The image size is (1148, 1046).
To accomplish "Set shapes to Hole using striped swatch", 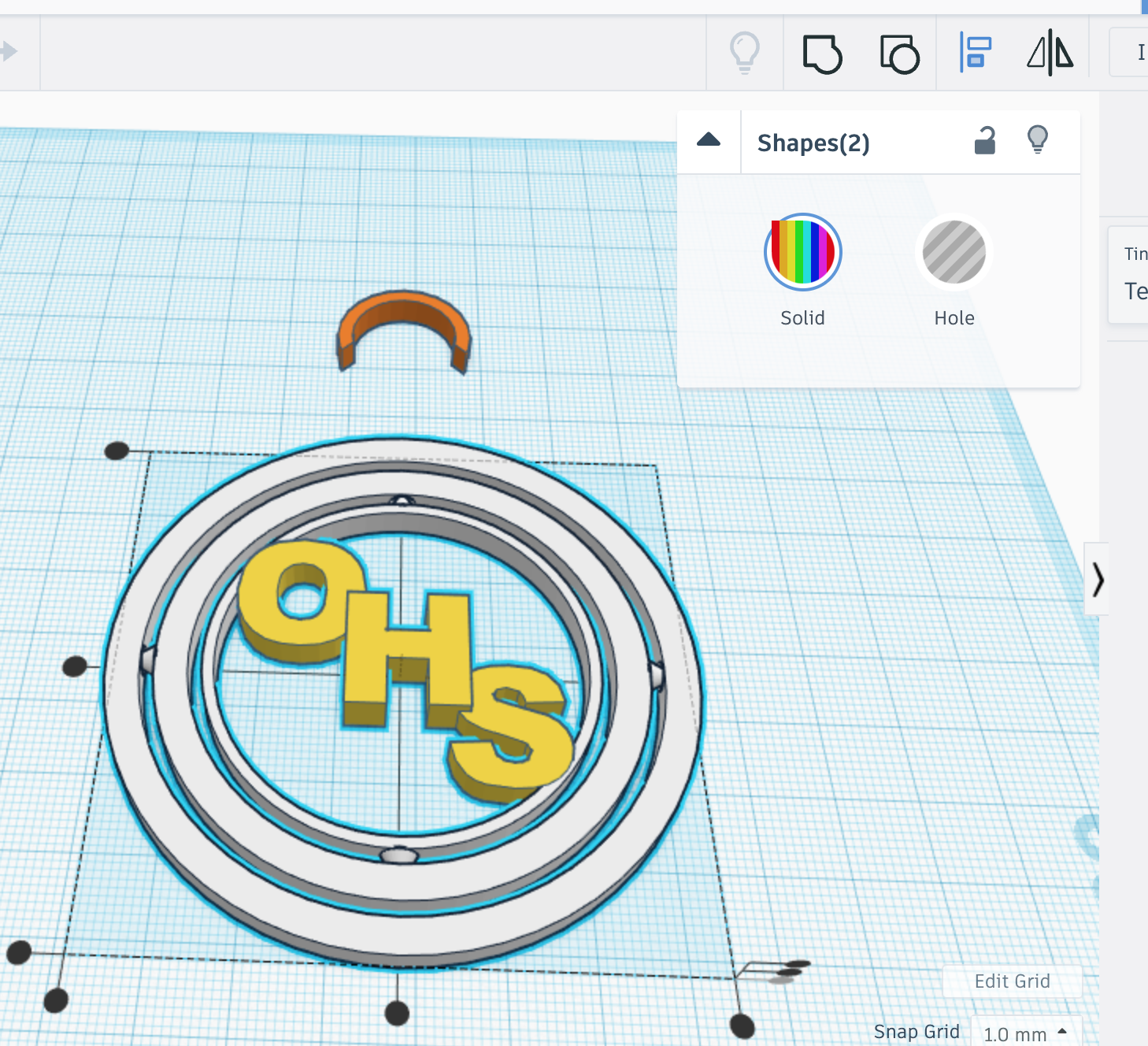I will [x=954, y=252].
